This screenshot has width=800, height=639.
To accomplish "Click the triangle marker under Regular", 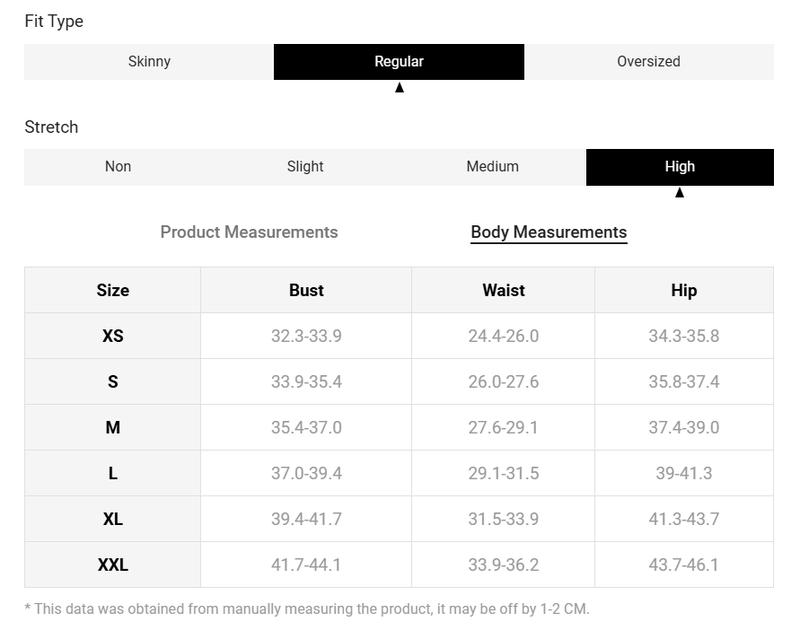I will point(399,88).
